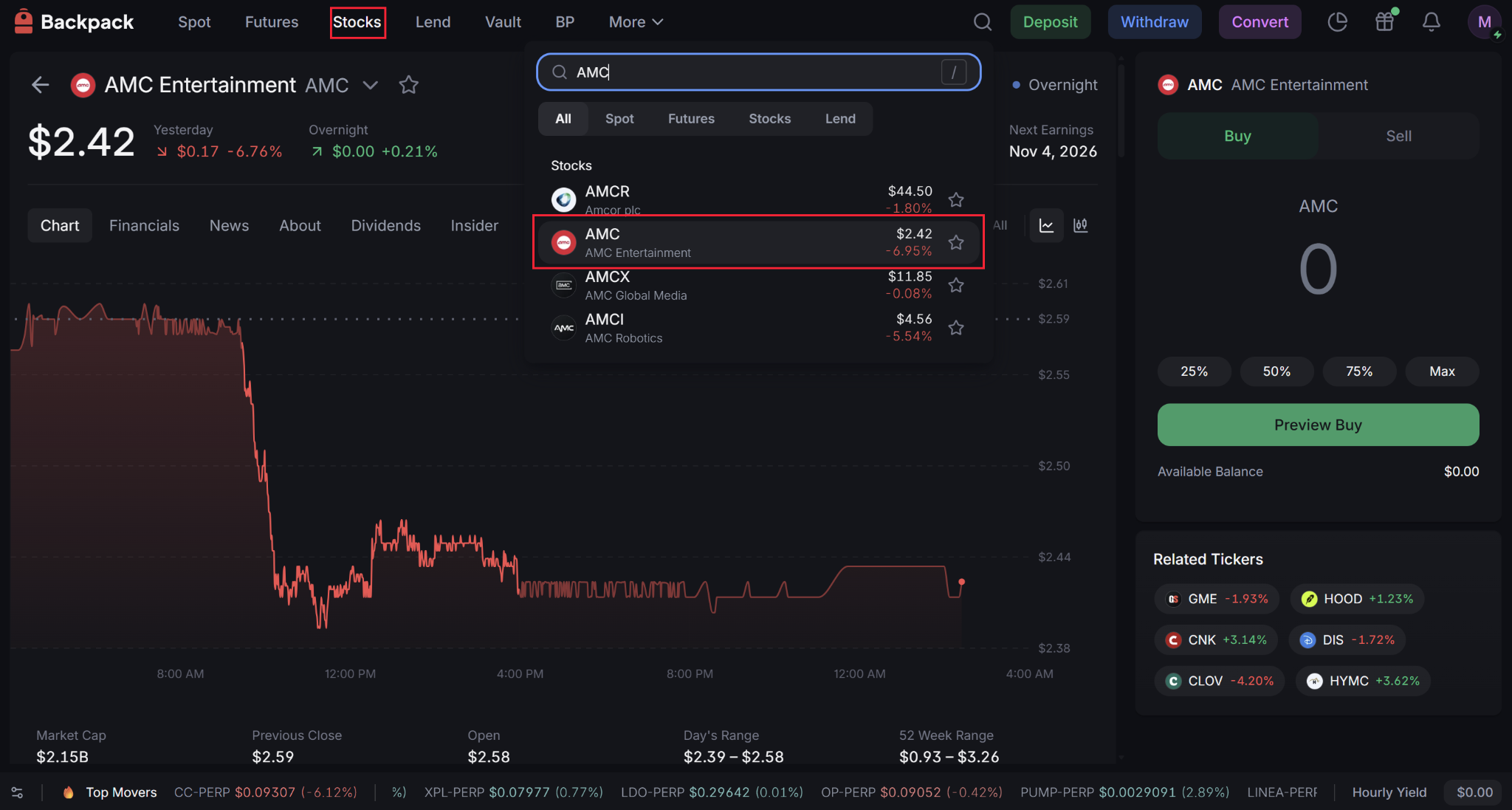Image resolution: width=1512 pixels, height=810 pixels.
Task: Open ticker settings icon in bottom bar
Action: point(17,792)
